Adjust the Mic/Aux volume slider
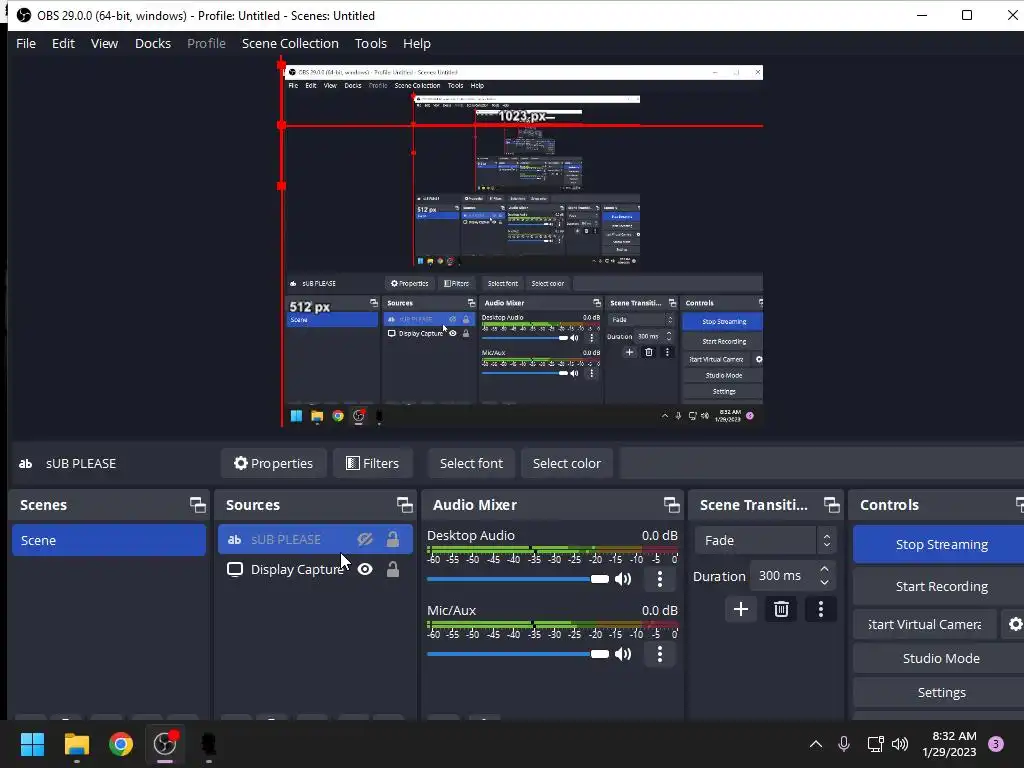The height and width of the screenshot is (768, 1024). pyautogui.click(x=517, y=654)
